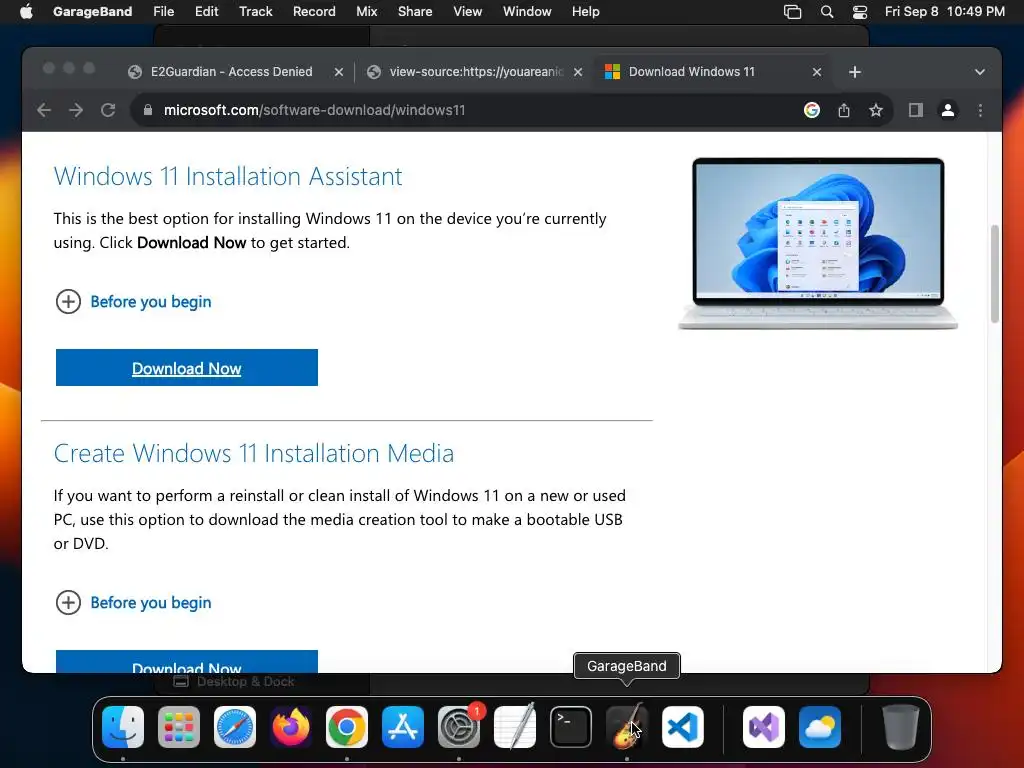Open a new browser tab
1024x768 pixels.
(855, 72)
